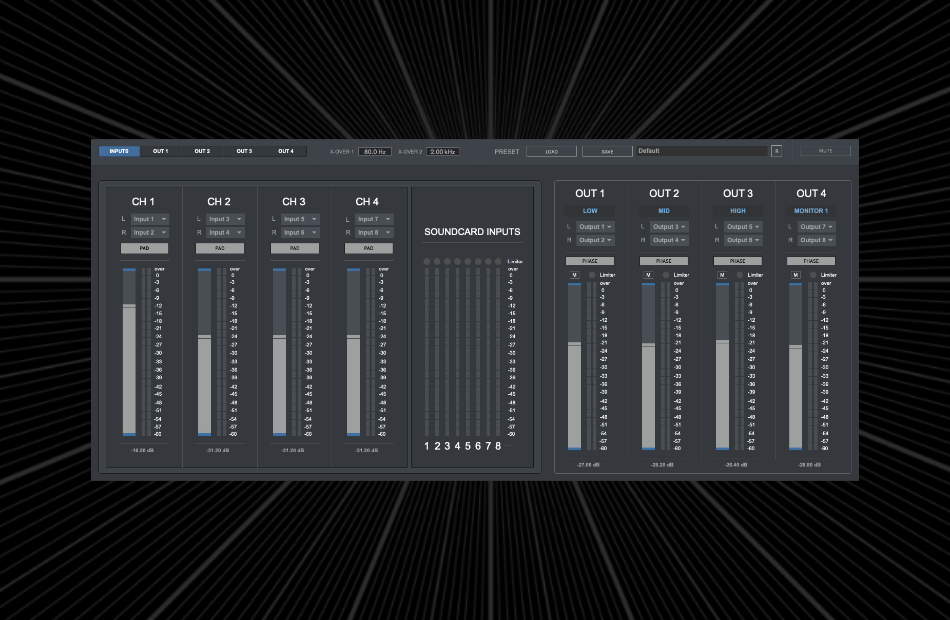Open CH 2 right Input 4 dropdown
The height and width of the screenshot is (620, 950).
coord(225,232)
